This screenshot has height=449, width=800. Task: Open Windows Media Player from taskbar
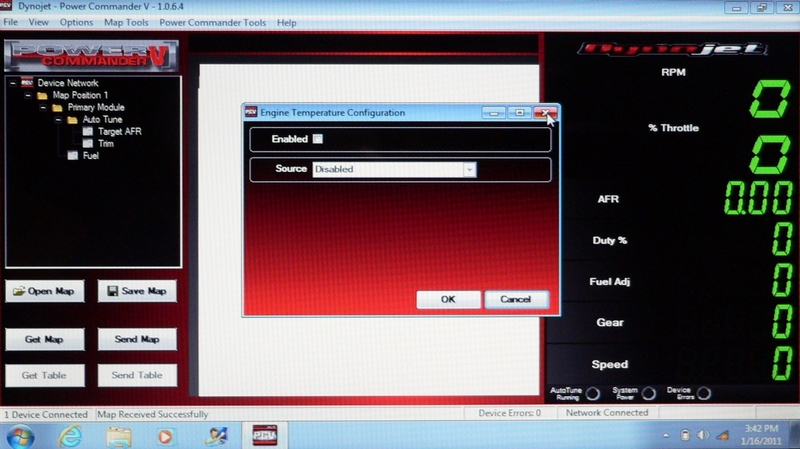tap(166, 436)
